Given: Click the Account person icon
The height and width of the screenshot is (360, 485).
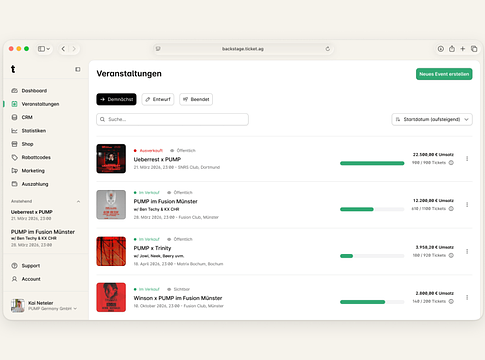Looking at the screenshot, I should [x=14, y=279].
